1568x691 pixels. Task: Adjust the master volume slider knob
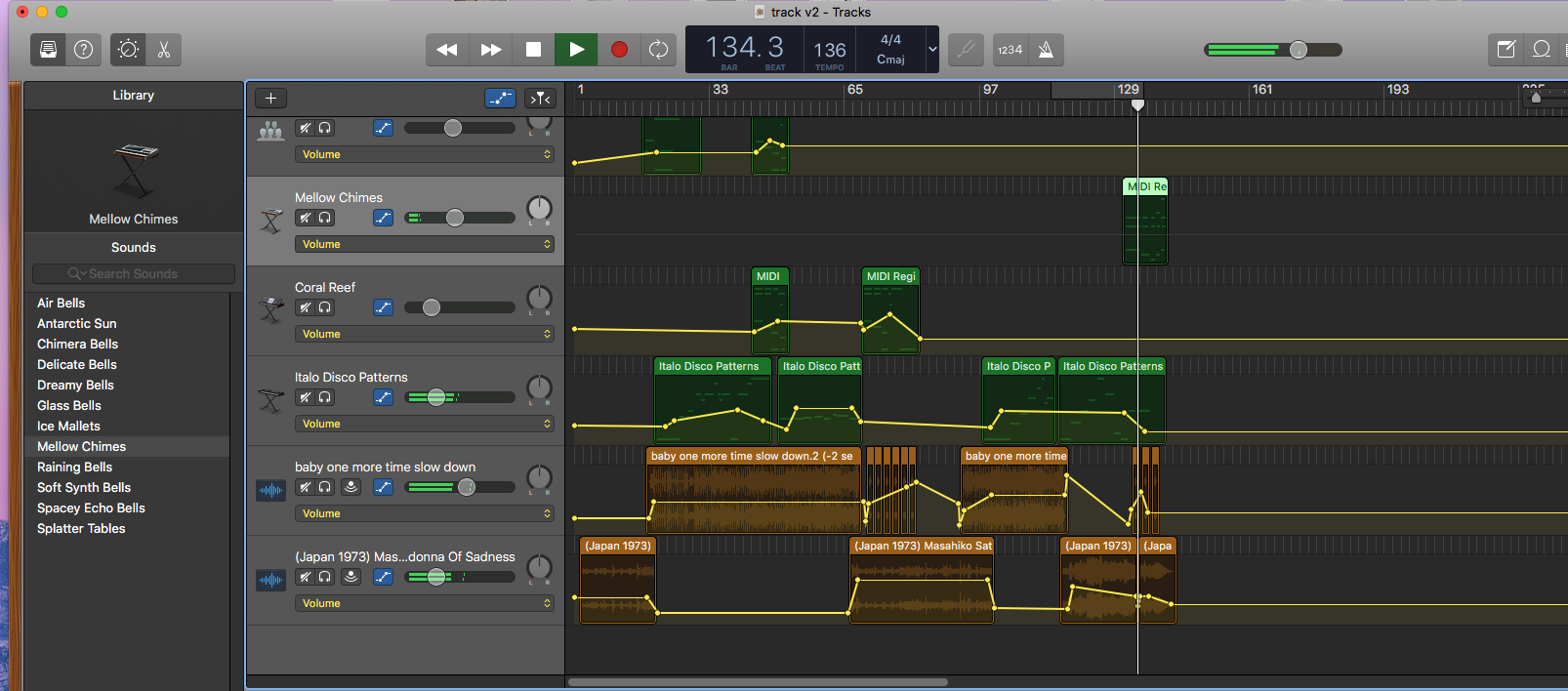1299,50
